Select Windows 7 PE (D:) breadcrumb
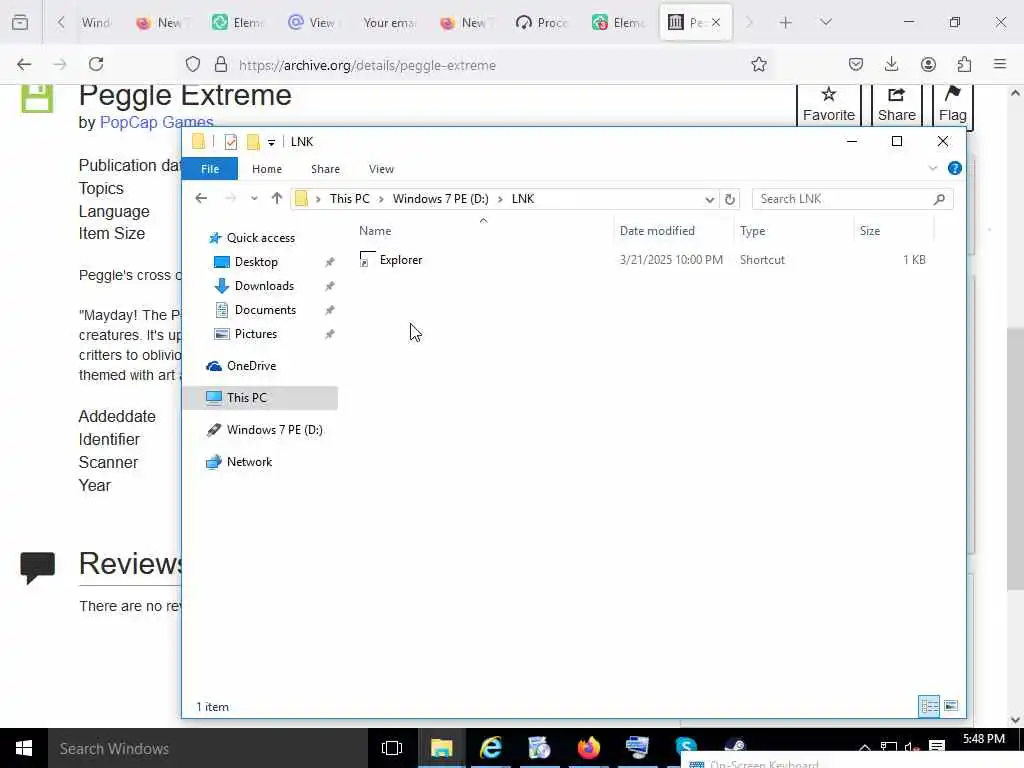Viewport: 1024px width, 768px height. point(440,199)
